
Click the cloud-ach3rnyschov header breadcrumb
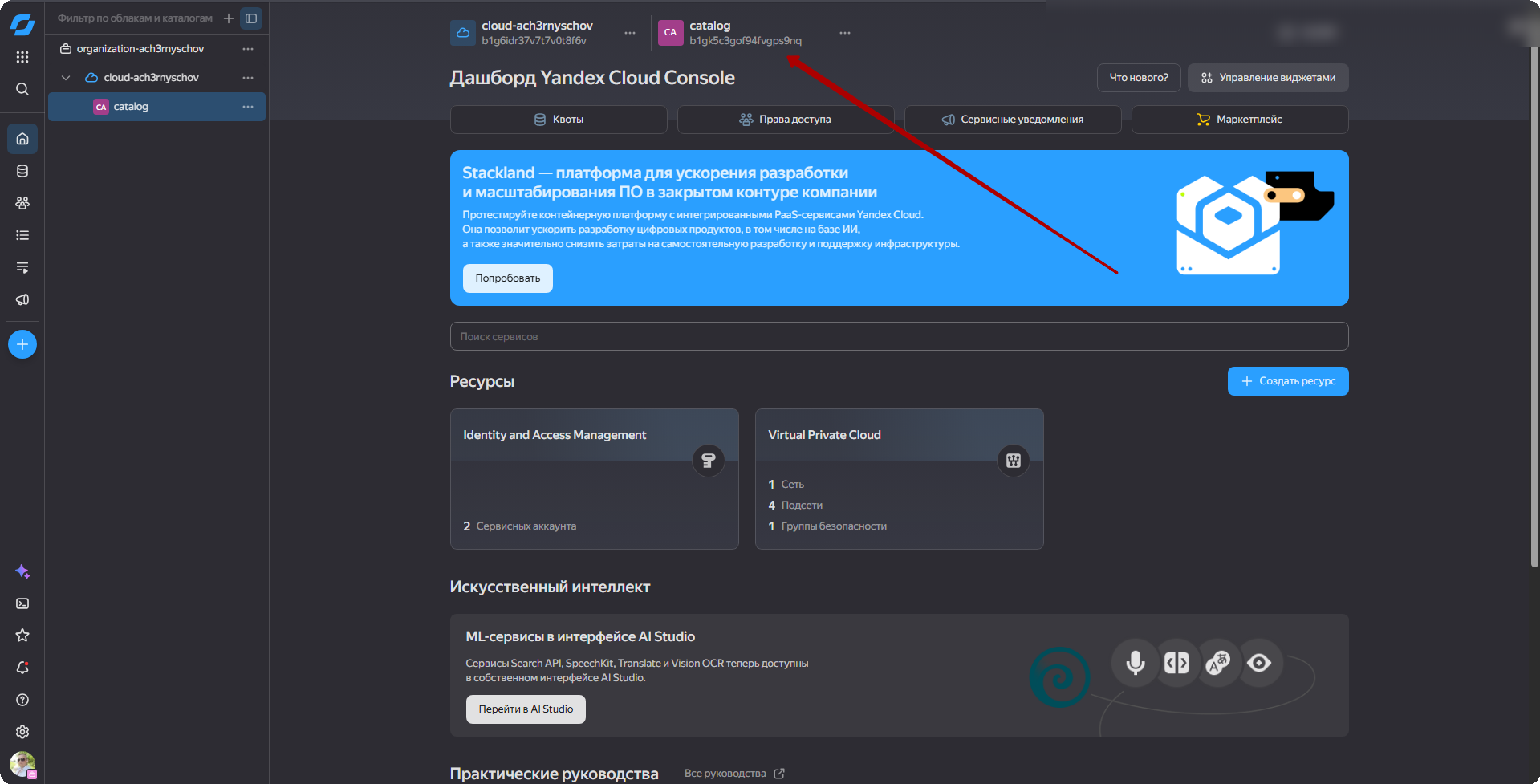click(537, 26)
